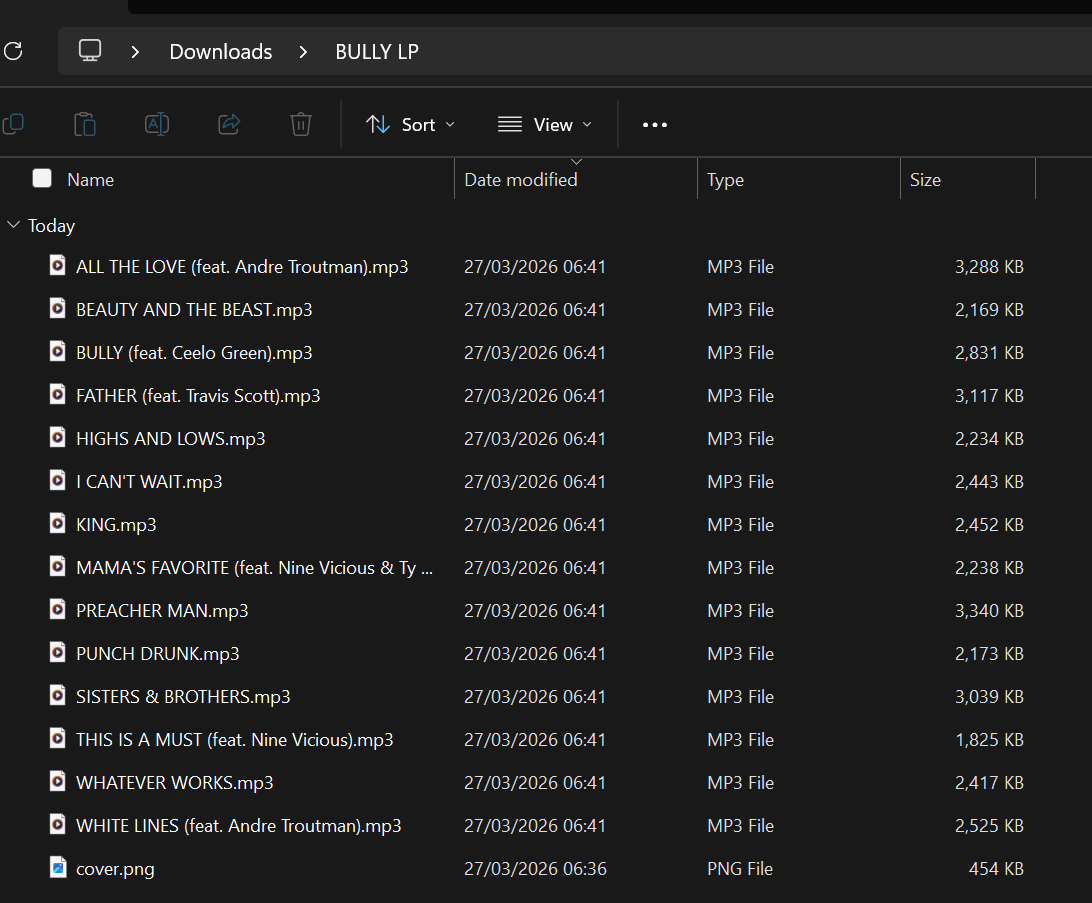Click the sort arrow above Date modified
The image size is (1092, 903).
(x=576, y=162)
